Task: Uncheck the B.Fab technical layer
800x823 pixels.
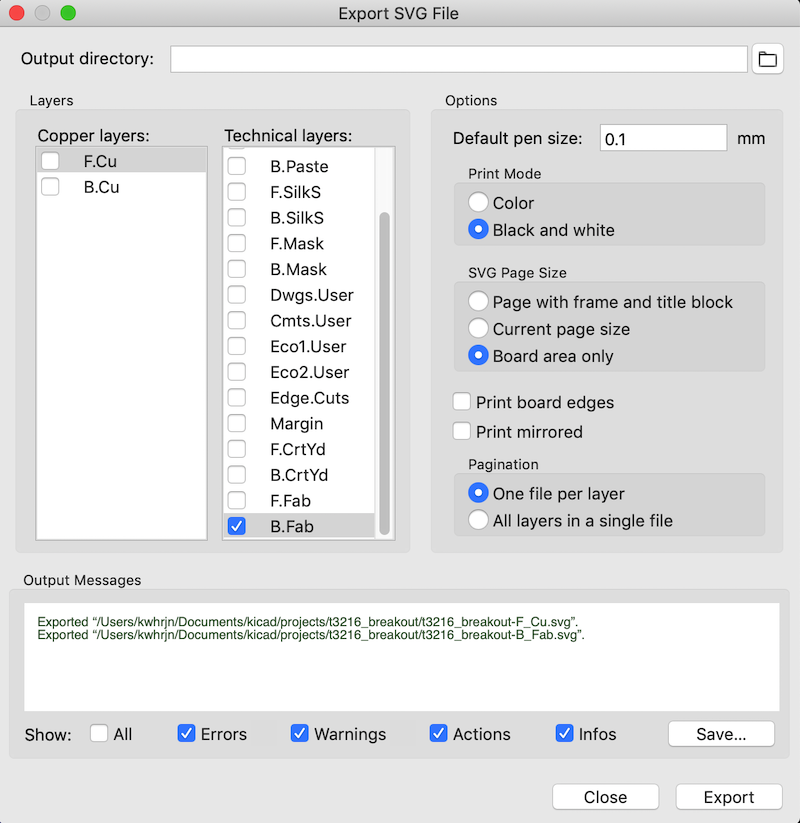Action: (237, 526)
